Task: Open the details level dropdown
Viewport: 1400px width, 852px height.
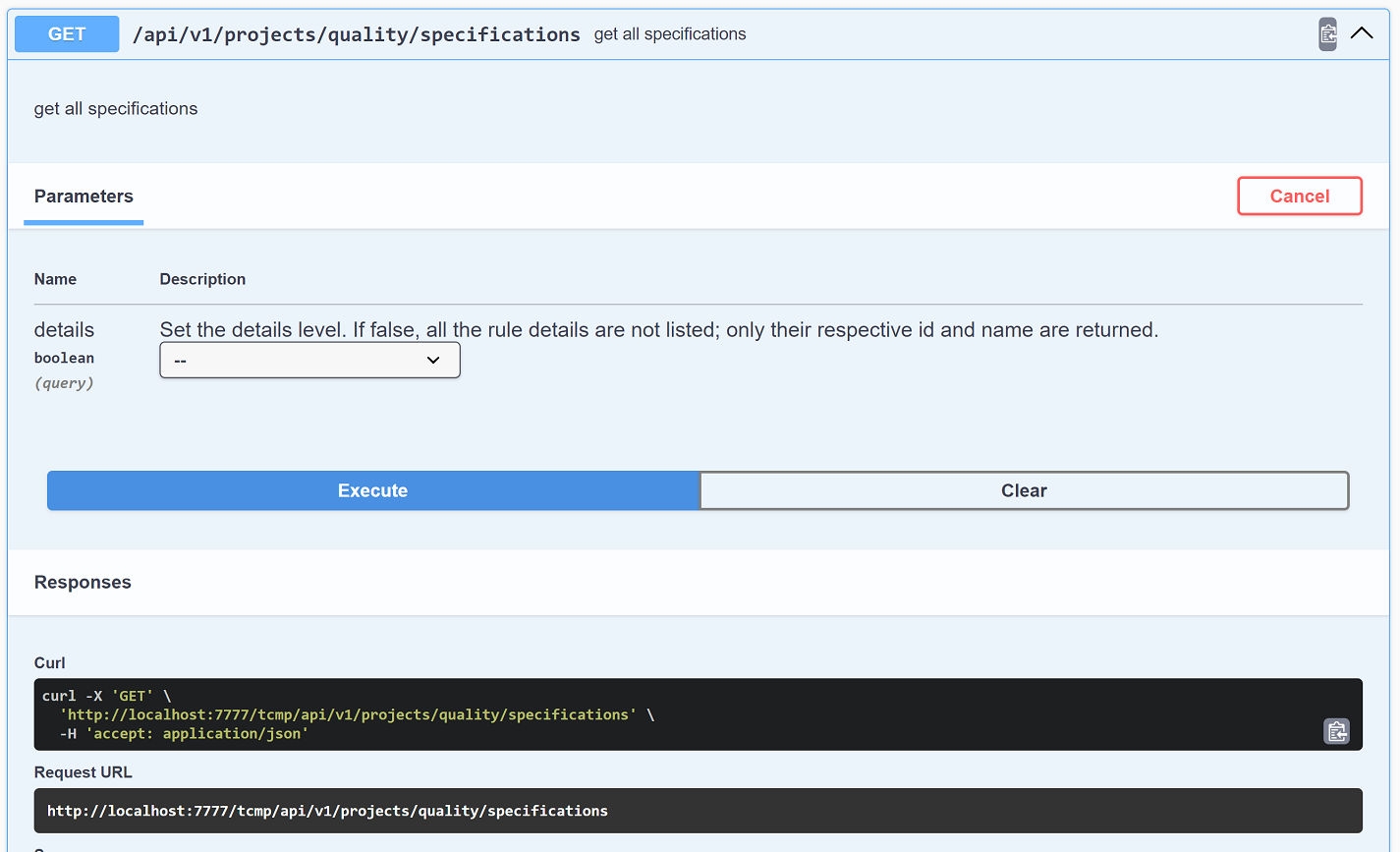Action: pyautogui.click(x=309, y=360)
